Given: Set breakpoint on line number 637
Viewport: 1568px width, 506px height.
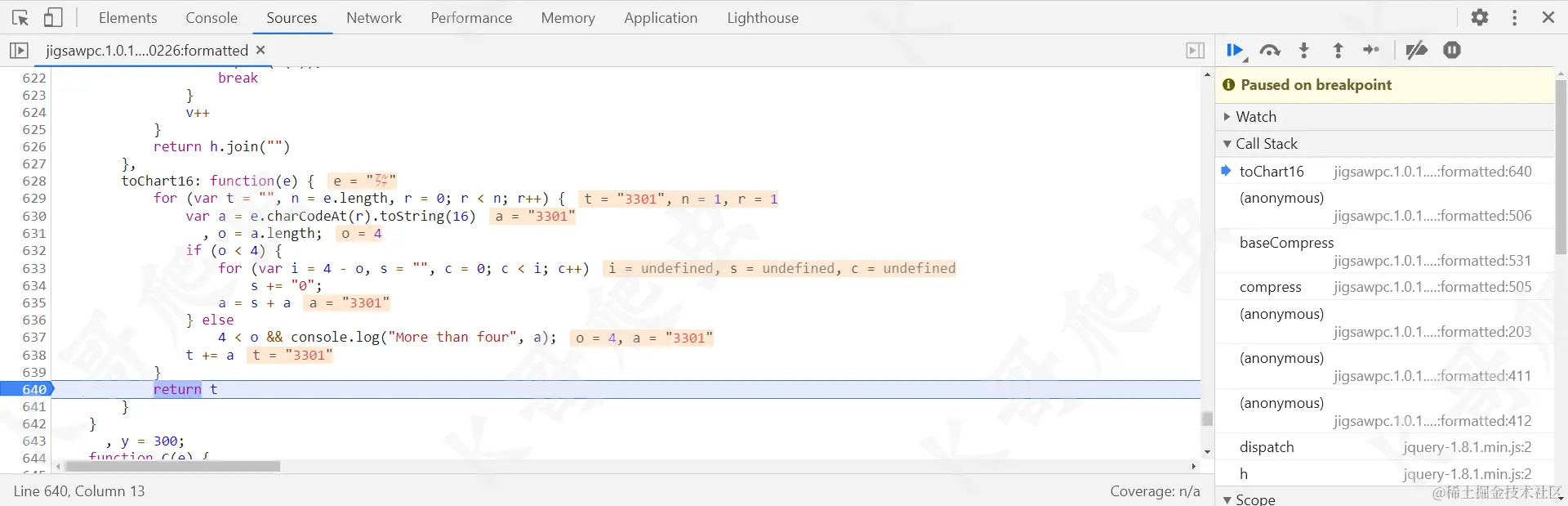Looking at the screenshot, I should tap(34, 338).
